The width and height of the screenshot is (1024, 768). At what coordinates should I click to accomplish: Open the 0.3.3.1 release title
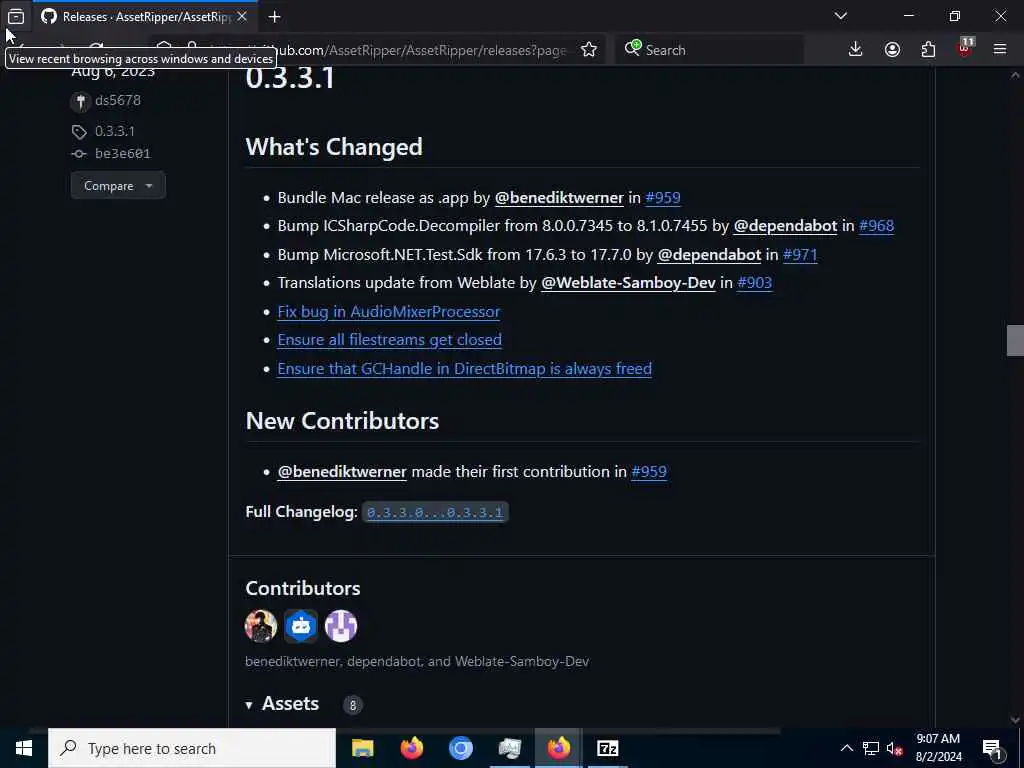point(290,78)
